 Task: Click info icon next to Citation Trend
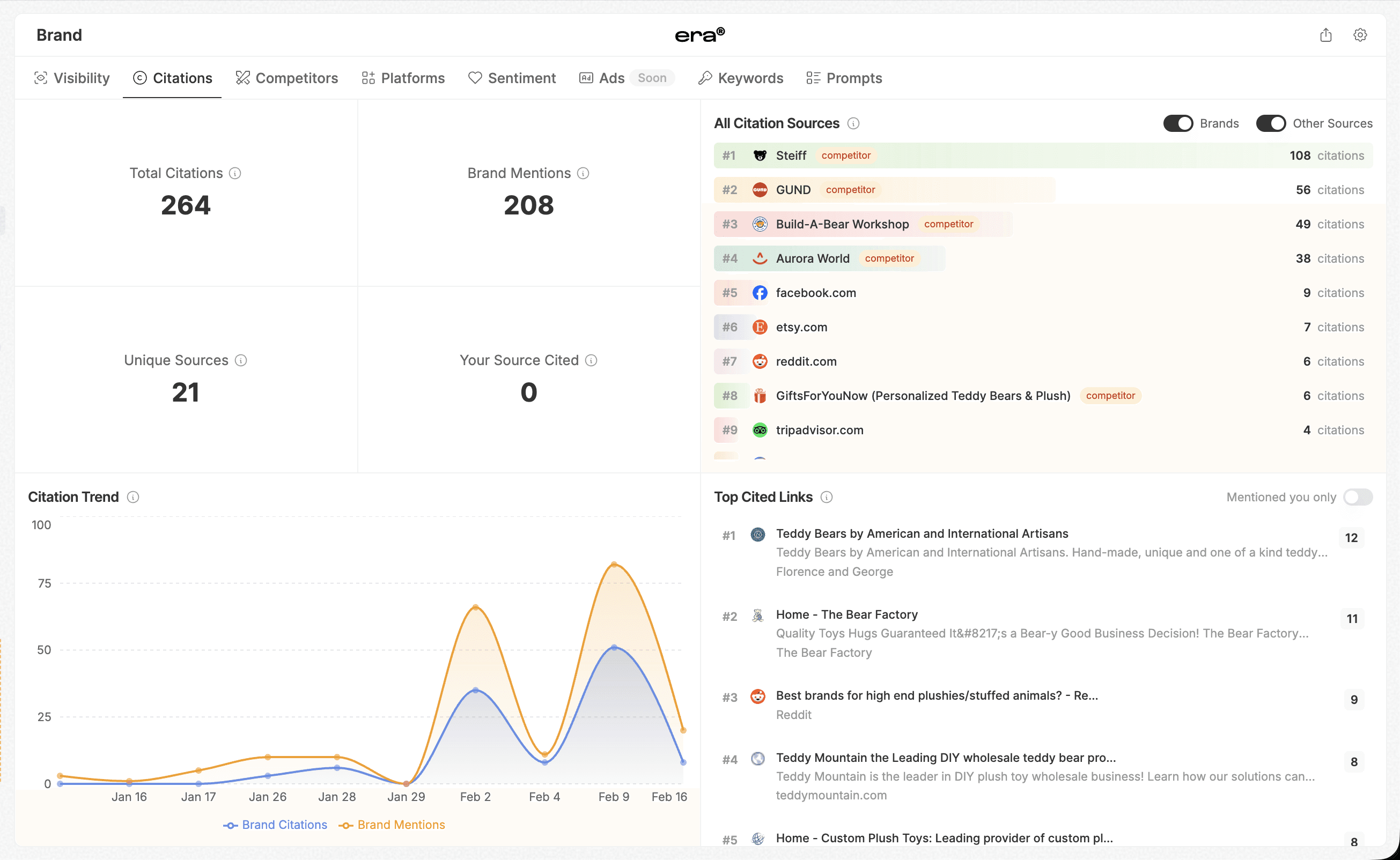(133, 497)
